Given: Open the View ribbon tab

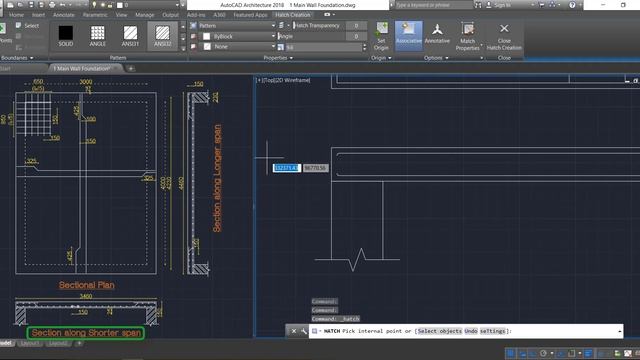Looking at the screenshot, I should point(121,15).
